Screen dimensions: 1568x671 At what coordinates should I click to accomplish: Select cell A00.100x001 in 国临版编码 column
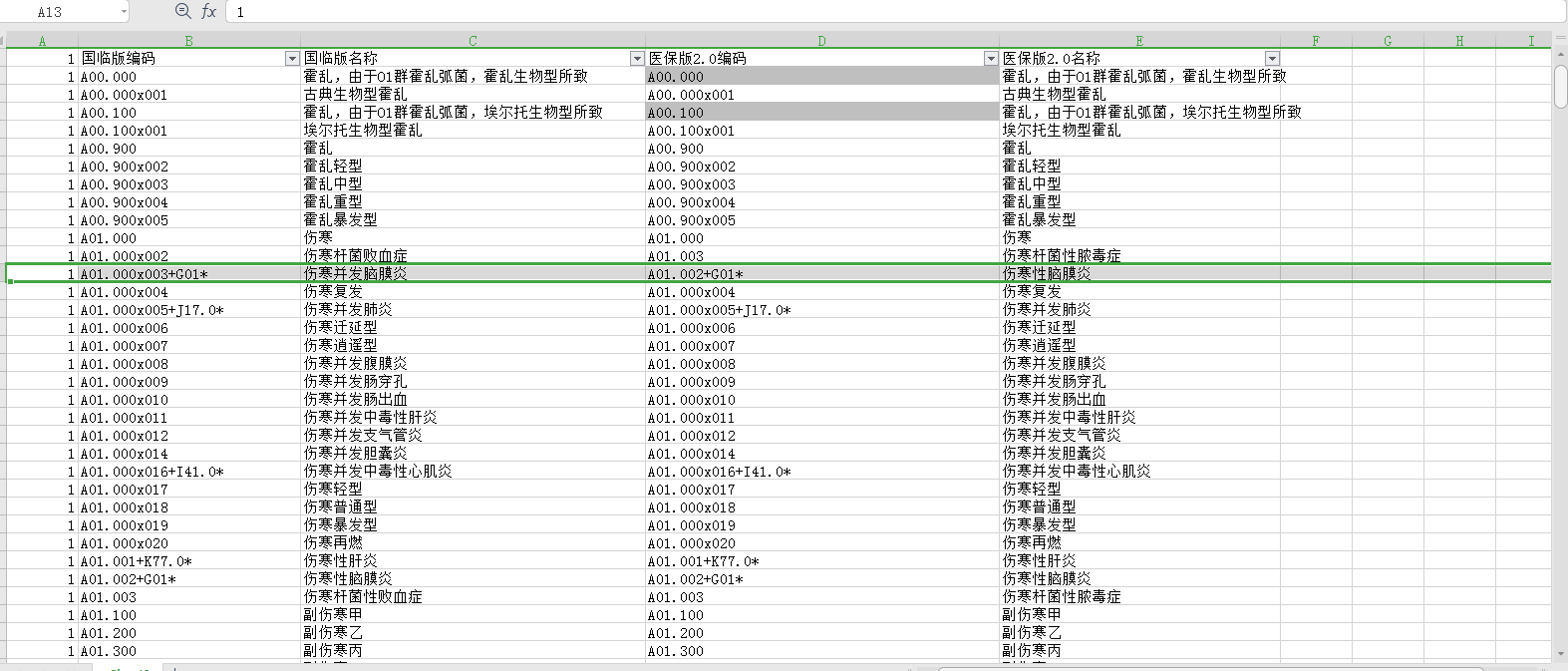(189, 131)
